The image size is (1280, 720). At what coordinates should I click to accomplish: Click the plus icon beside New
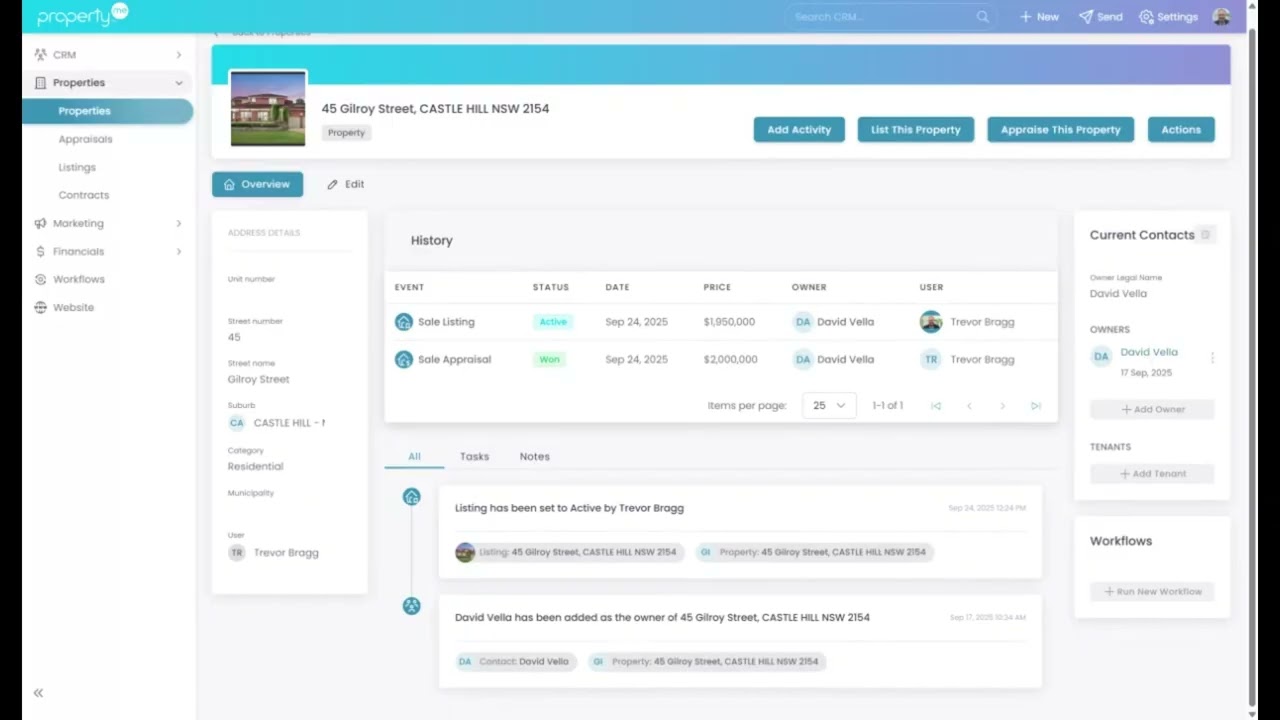point(1025,17)
